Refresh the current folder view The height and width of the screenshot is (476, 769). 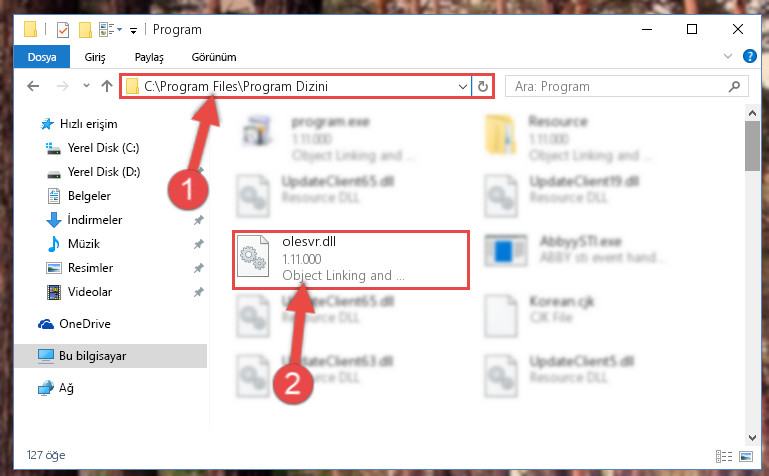click(483, 86)
